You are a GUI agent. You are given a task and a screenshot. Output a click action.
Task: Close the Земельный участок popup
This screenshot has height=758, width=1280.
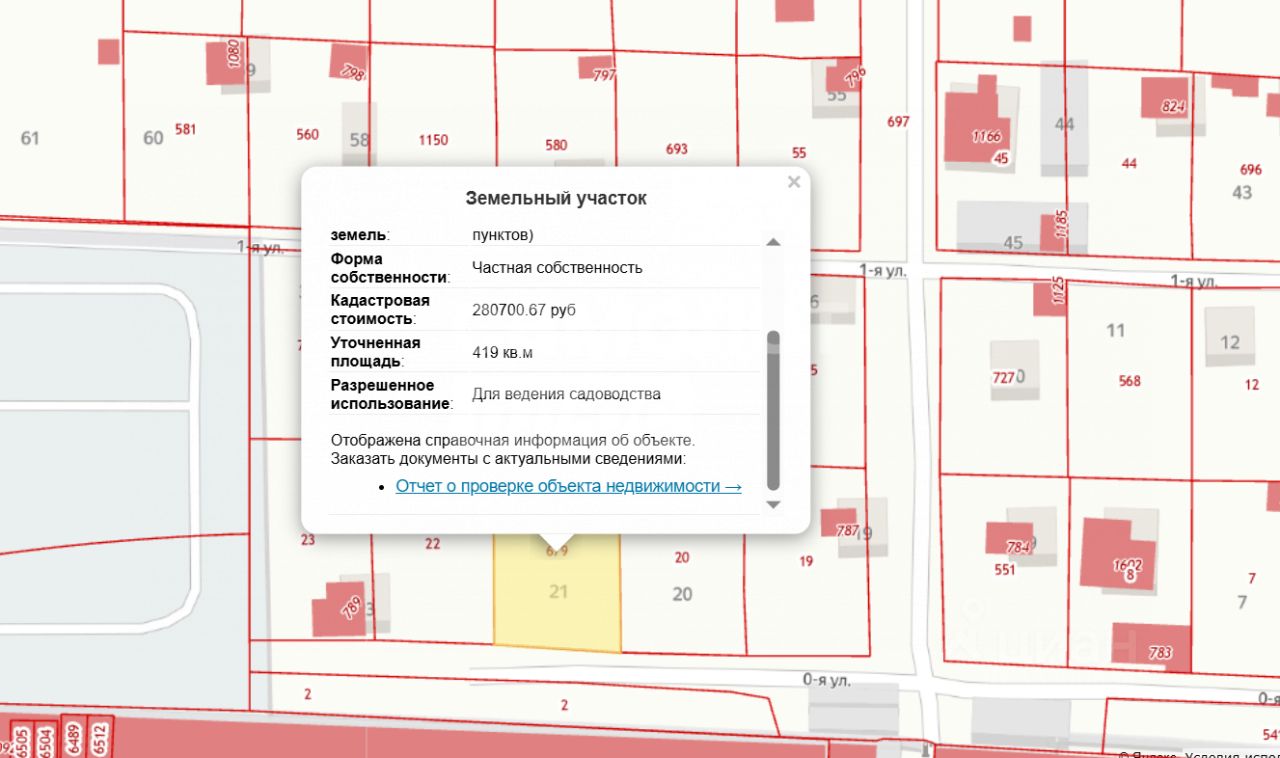[x=794, y=182]
